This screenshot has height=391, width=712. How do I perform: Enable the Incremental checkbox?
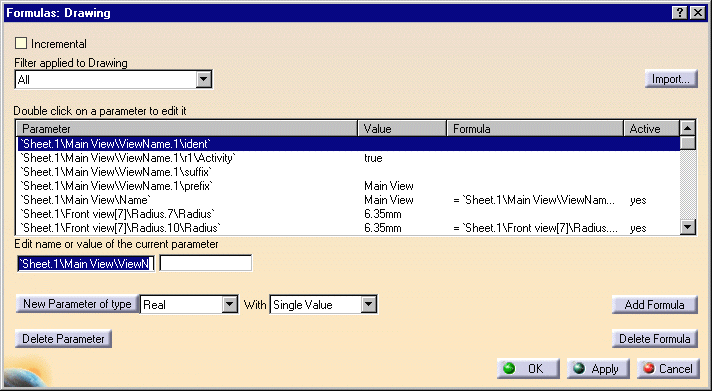click(21, 44)
